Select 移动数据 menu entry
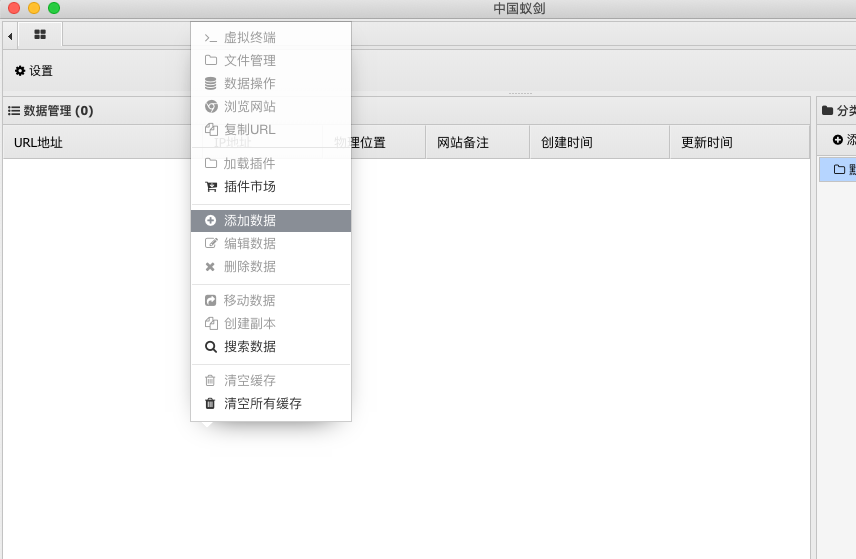Image resolution: width=856 pixels, height=559 pixels. tap(271, 300)
